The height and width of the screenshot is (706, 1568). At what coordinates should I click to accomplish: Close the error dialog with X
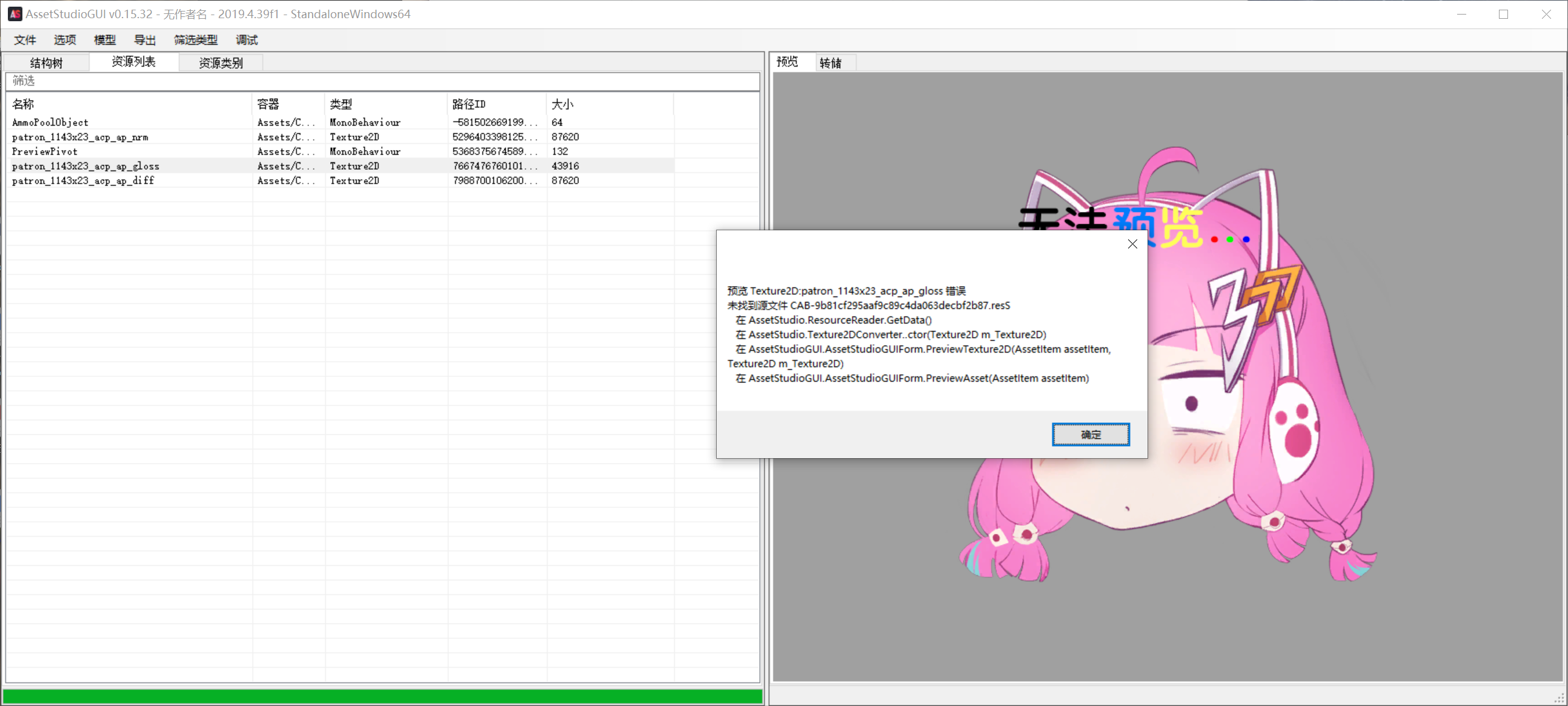[x=1132, y=244]
